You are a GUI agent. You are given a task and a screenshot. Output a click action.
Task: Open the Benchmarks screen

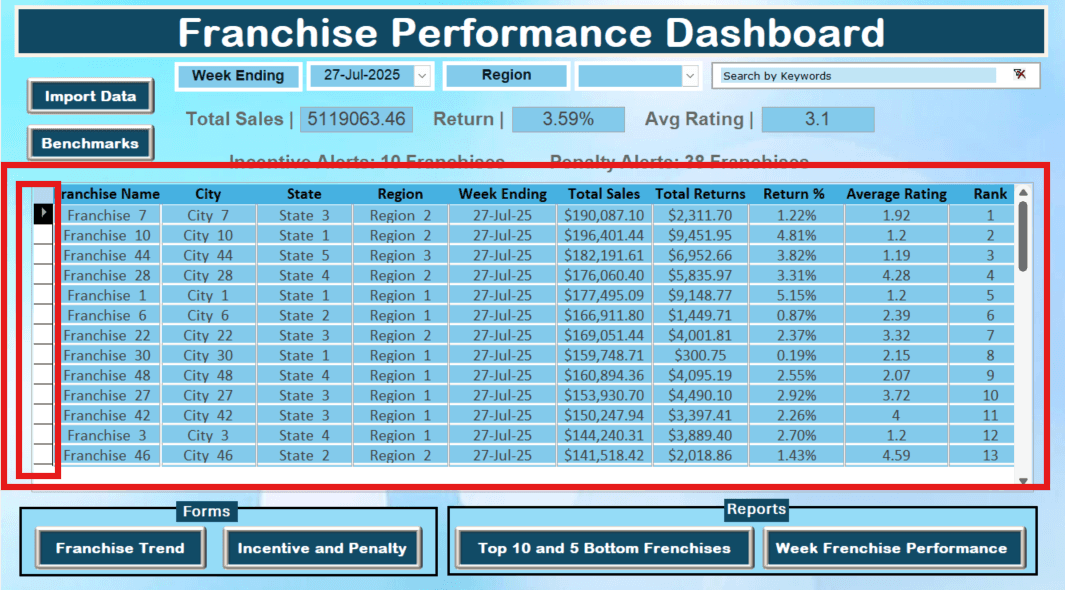[90, 143]
